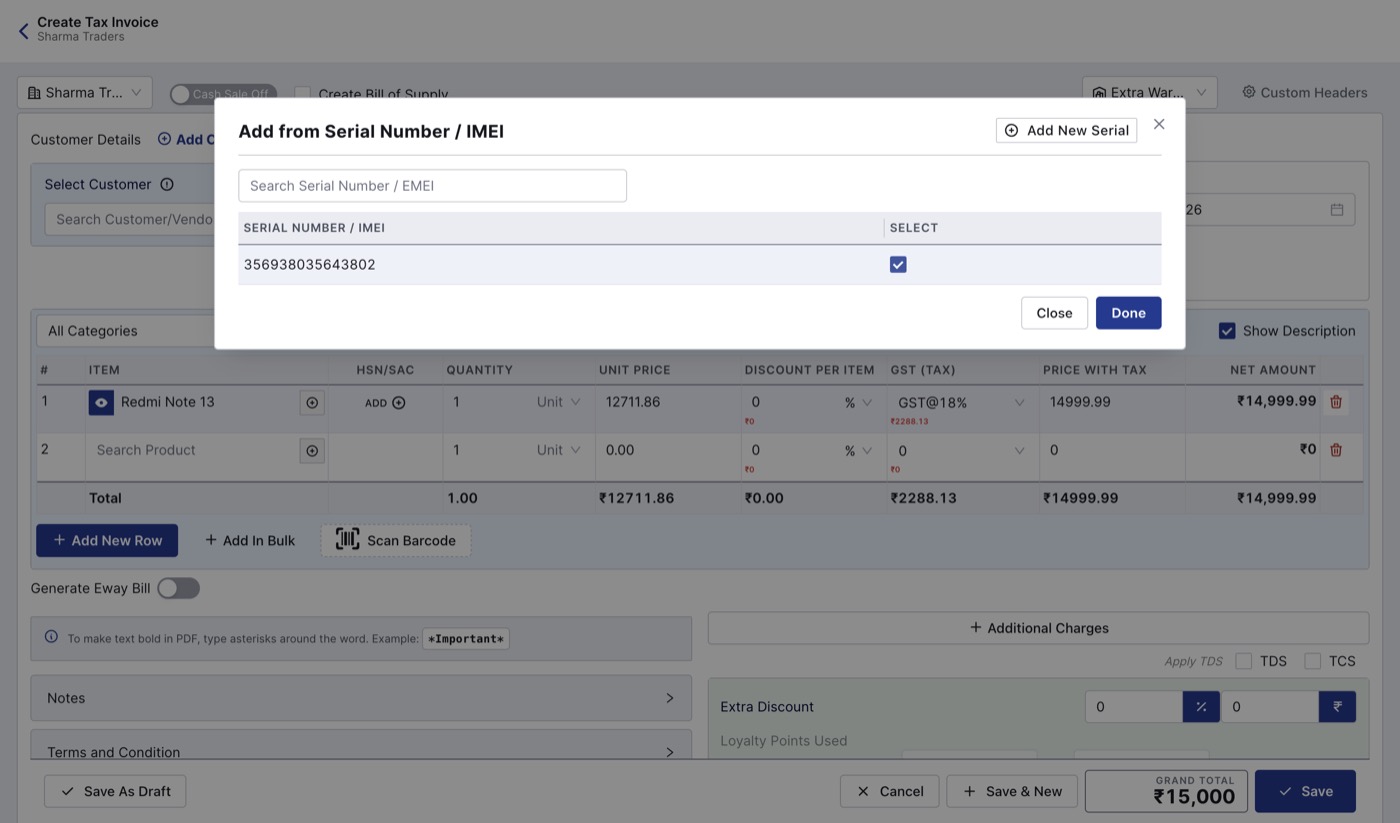
Task: Click the eye icon for Redmi Note 13
Action: tap(101, 402)
